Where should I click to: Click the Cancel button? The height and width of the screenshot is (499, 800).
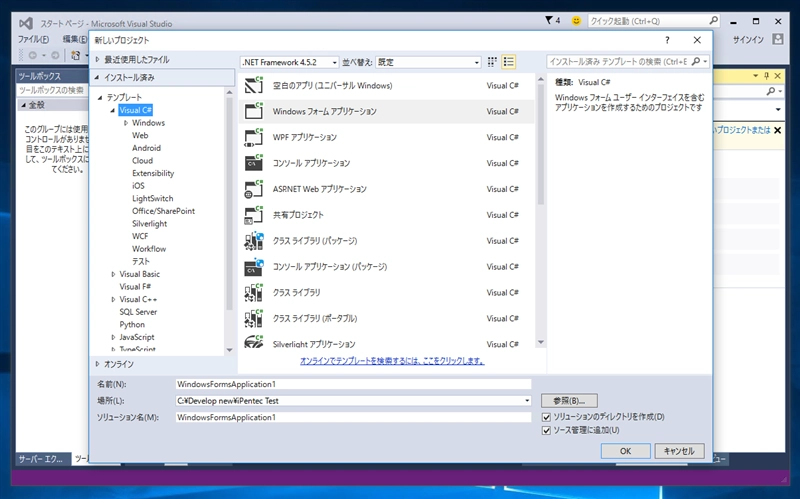point(679,451)
